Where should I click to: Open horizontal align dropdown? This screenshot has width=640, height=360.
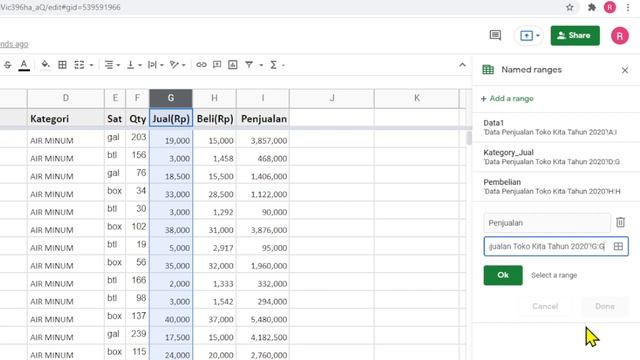tap(112, 65)
